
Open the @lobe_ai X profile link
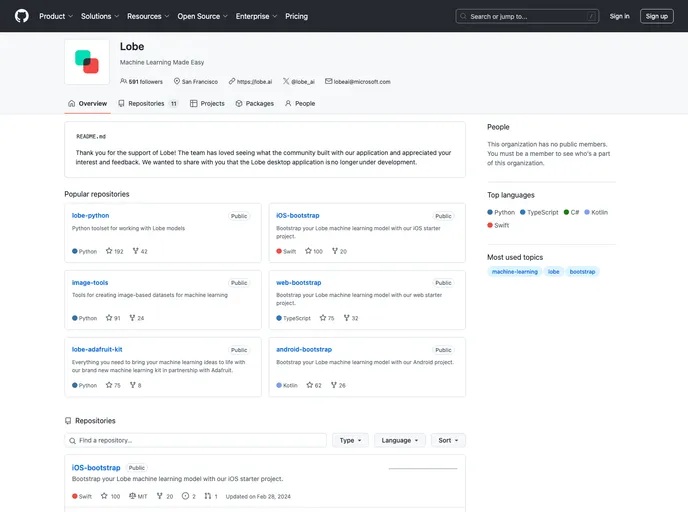click(299, 82)
